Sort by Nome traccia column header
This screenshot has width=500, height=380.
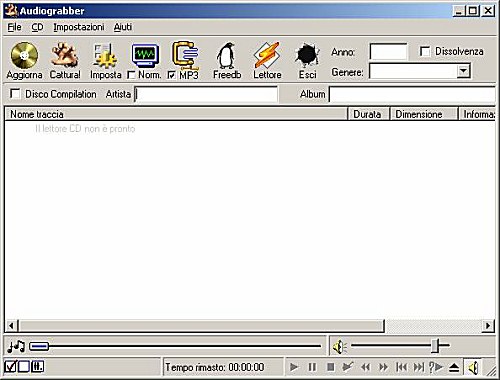176,114
